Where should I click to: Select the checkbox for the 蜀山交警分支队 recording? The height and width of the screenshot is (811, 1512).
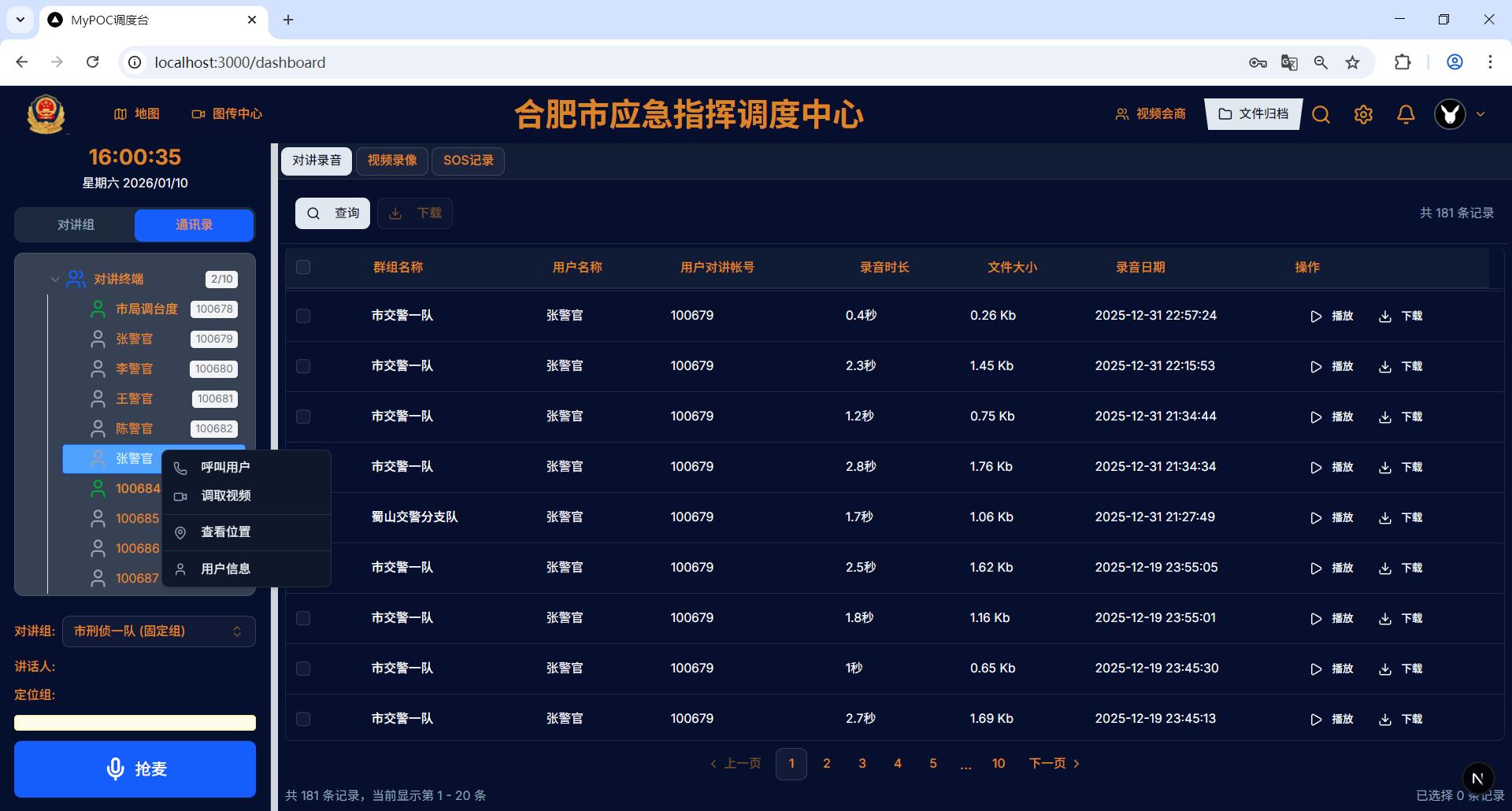pyautogui.click(x=303, y=517)
